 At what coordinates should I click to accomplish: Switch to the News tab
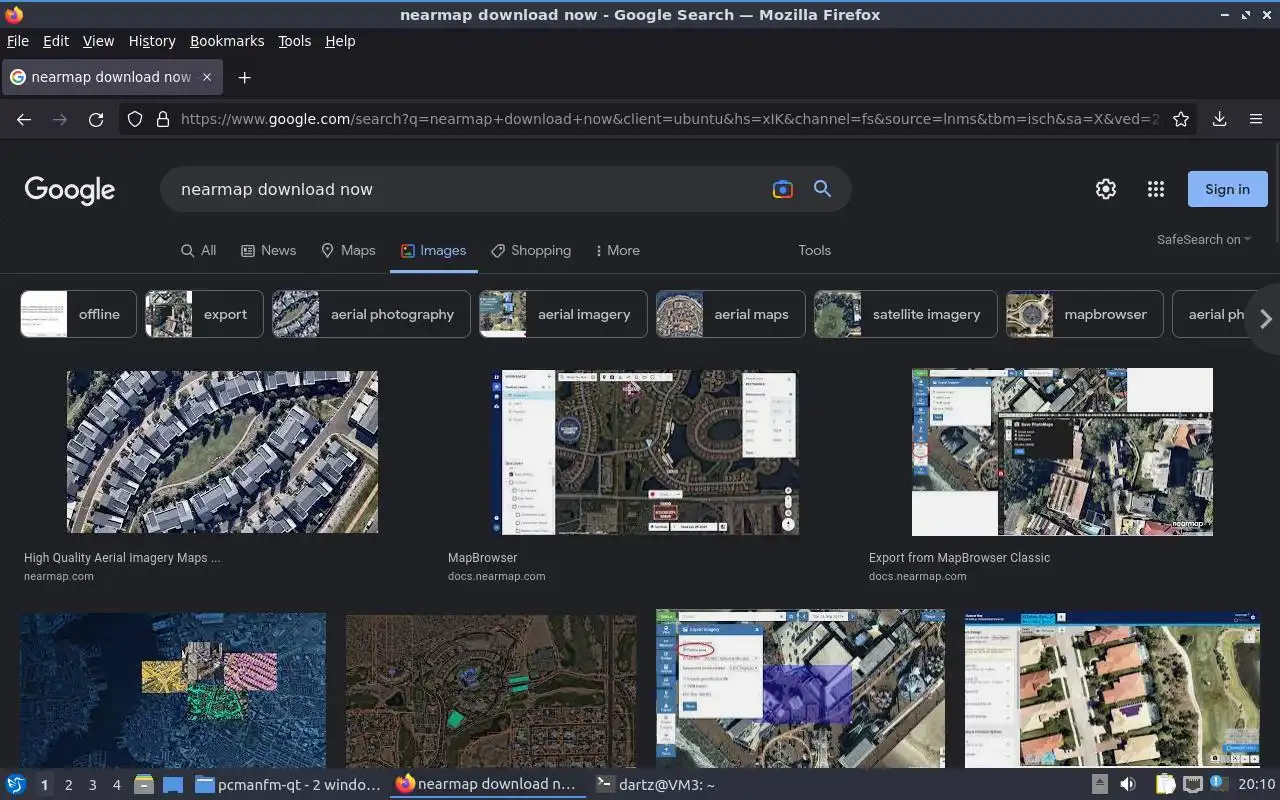(269, 250)
